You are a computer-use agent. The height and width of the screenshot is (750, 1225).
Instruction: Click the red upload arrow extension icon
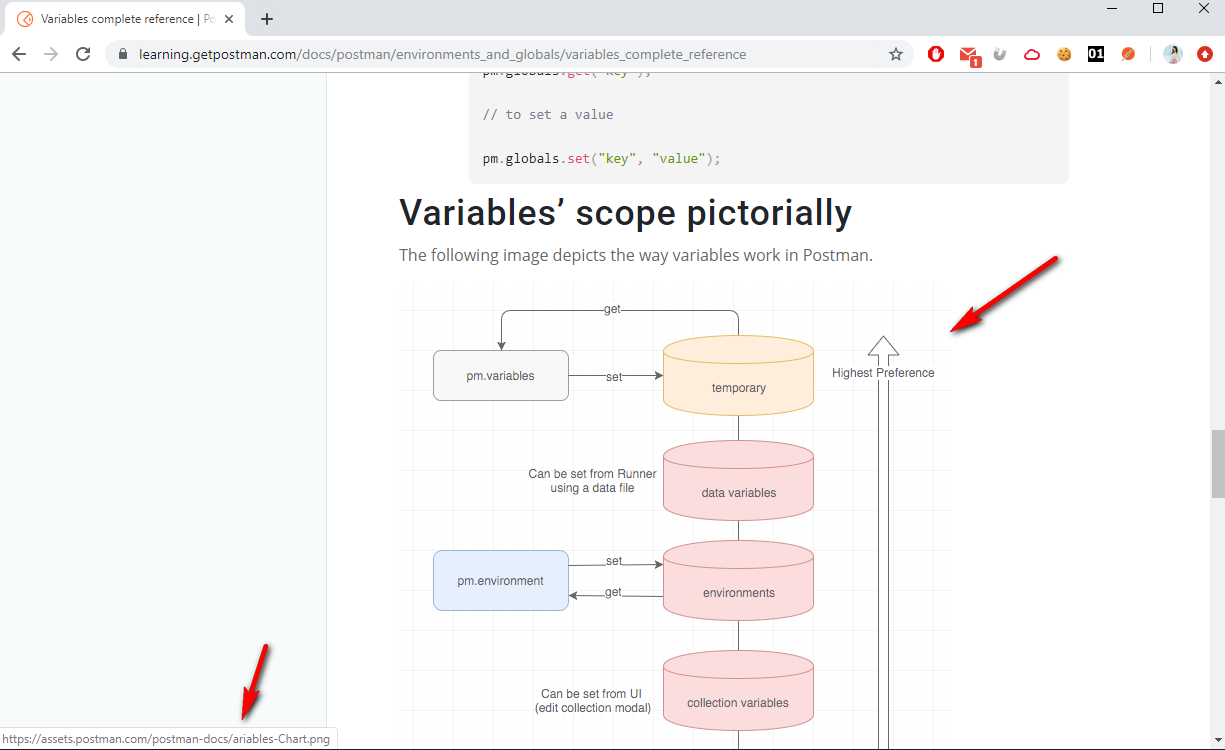point(1204,54)
